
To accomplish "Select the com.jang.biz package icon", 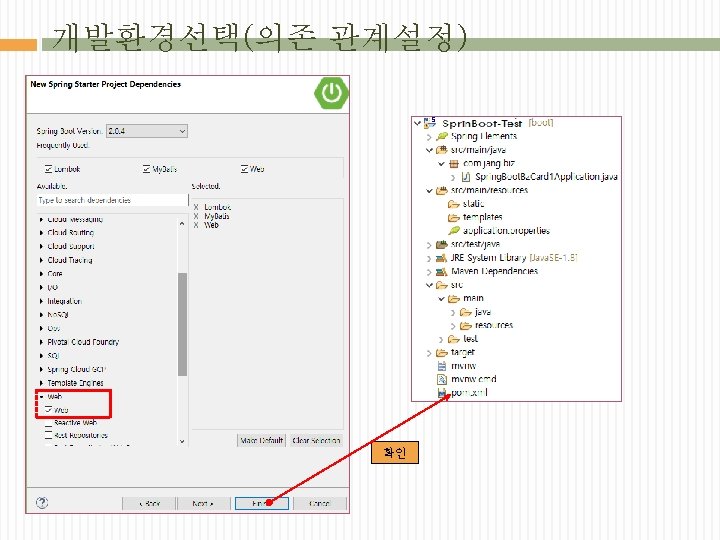I will 454,163.
